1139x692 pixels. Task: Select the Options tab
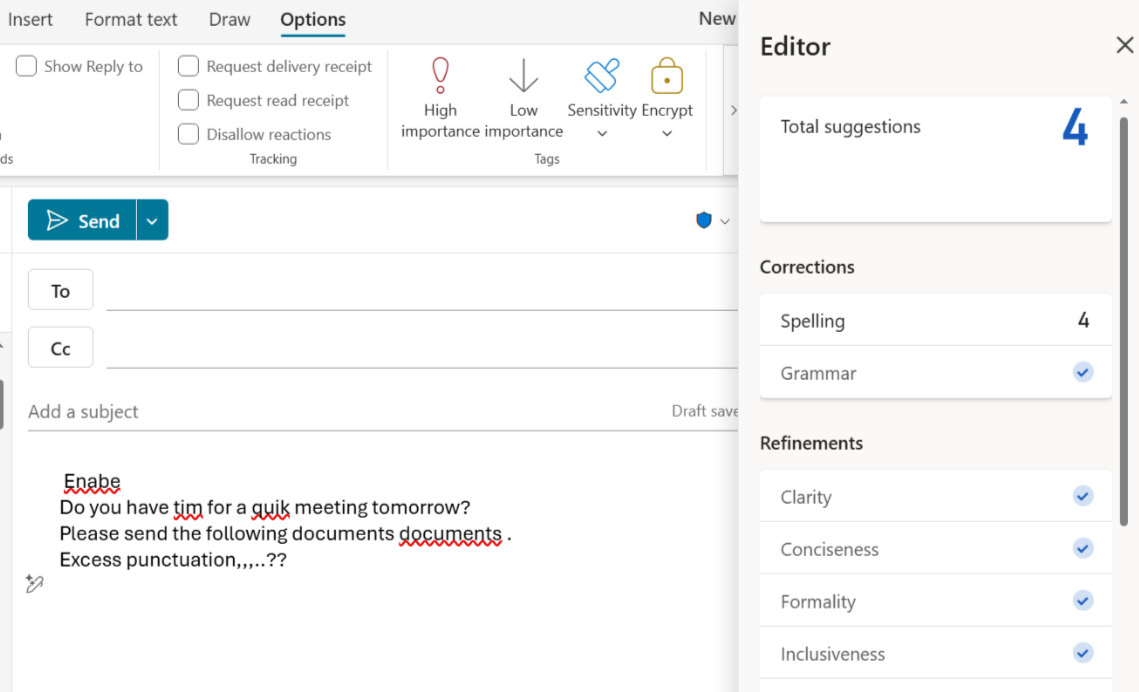coord(313,19)
